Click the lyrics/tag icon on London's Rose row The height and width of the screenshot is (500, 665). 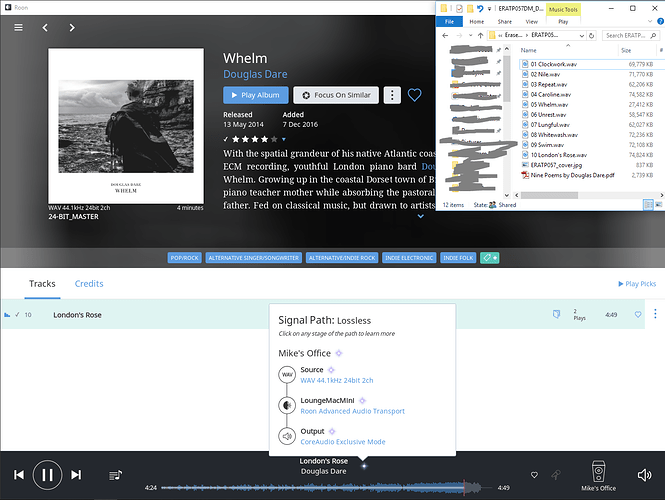(x=556, y=314)
